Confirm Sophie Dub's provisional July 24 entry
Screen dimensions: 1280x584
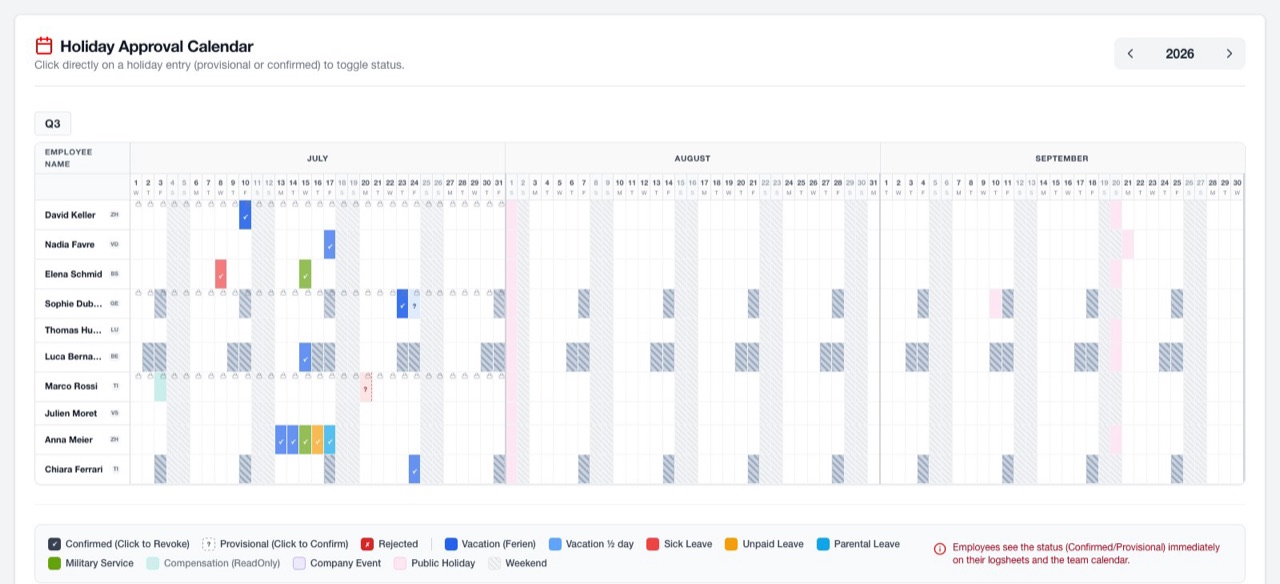[414, 304]
